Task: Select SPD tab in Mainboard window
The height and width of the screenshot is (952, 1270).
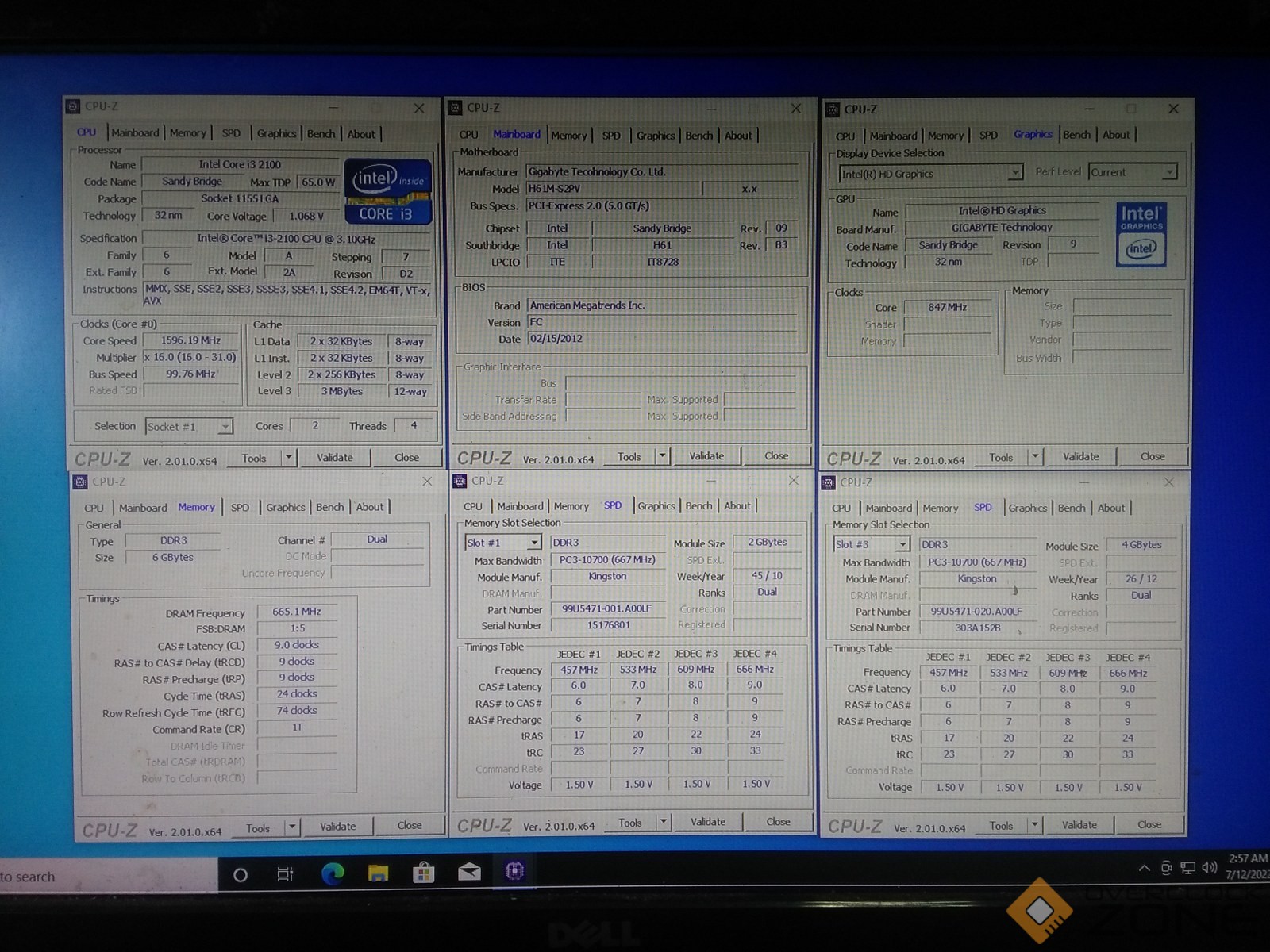Action: coord(611,136)
